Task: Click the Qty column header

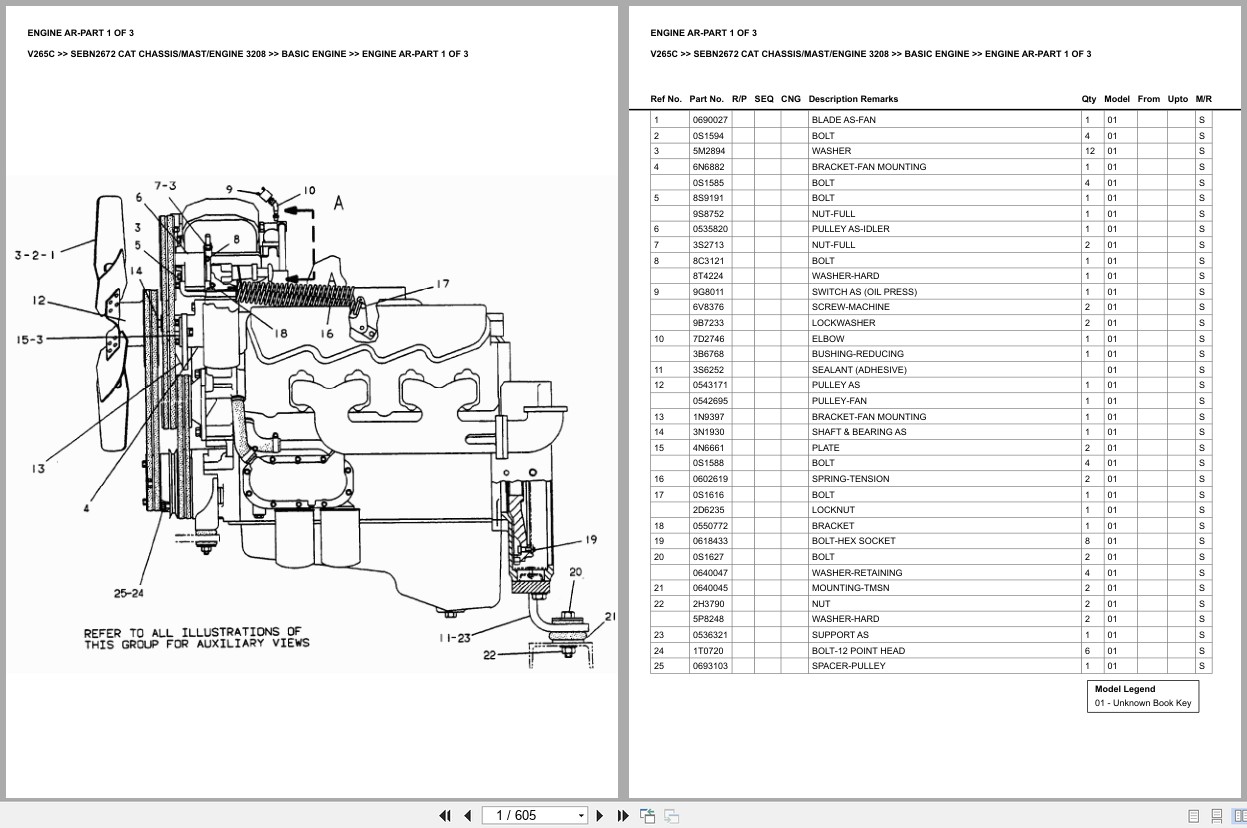Action: click(1087, 99)
